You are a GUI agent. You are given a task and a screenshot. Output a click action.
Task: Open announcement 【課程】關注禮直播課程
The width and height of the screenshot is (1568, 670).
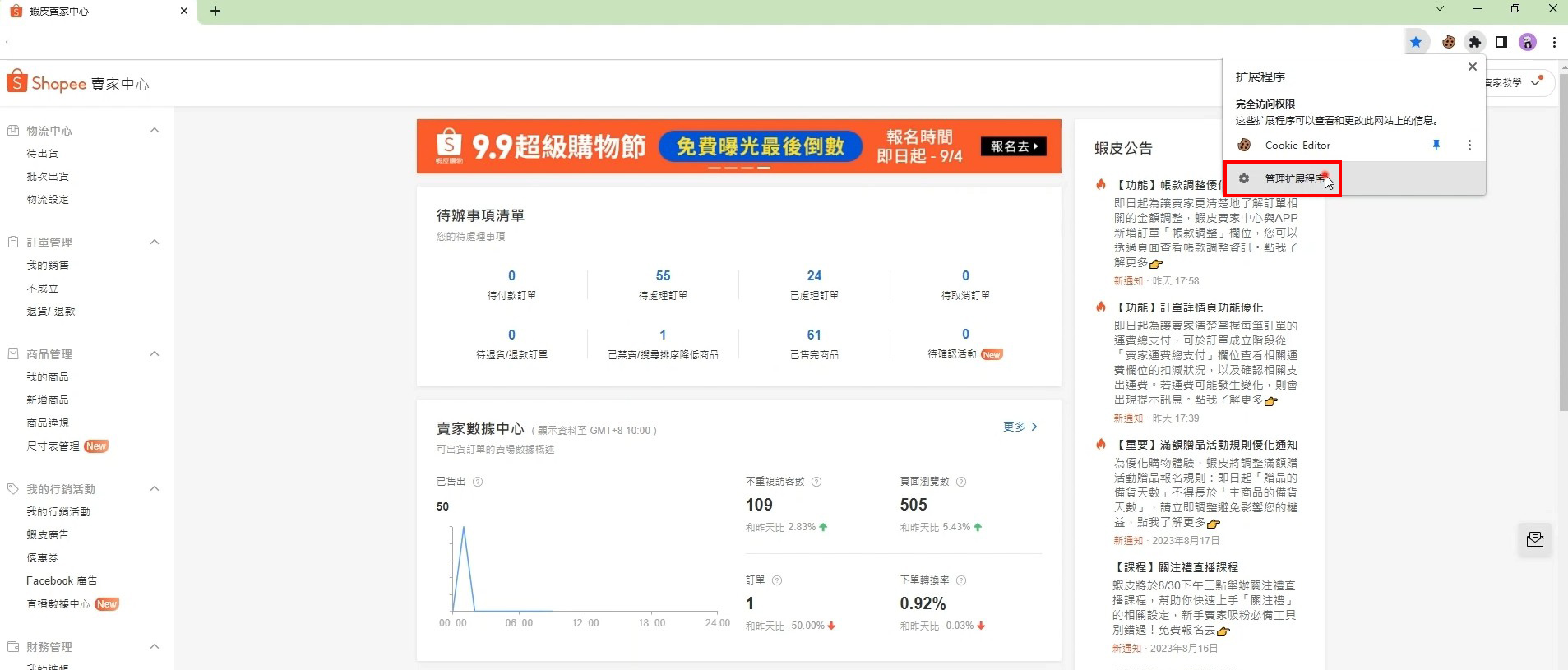[1175, 567]
